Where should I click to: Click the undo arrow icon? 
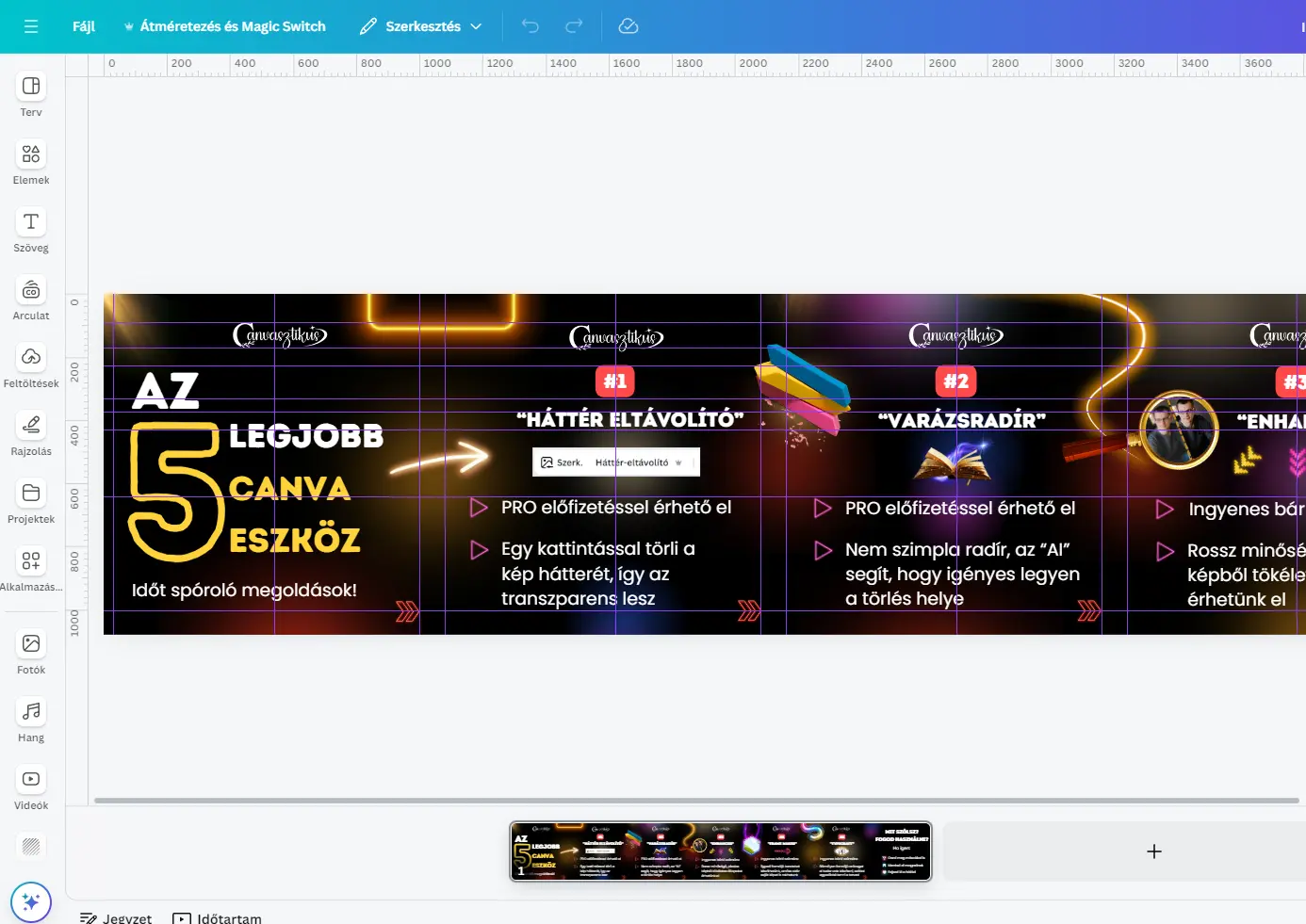[x=531, y=26]
